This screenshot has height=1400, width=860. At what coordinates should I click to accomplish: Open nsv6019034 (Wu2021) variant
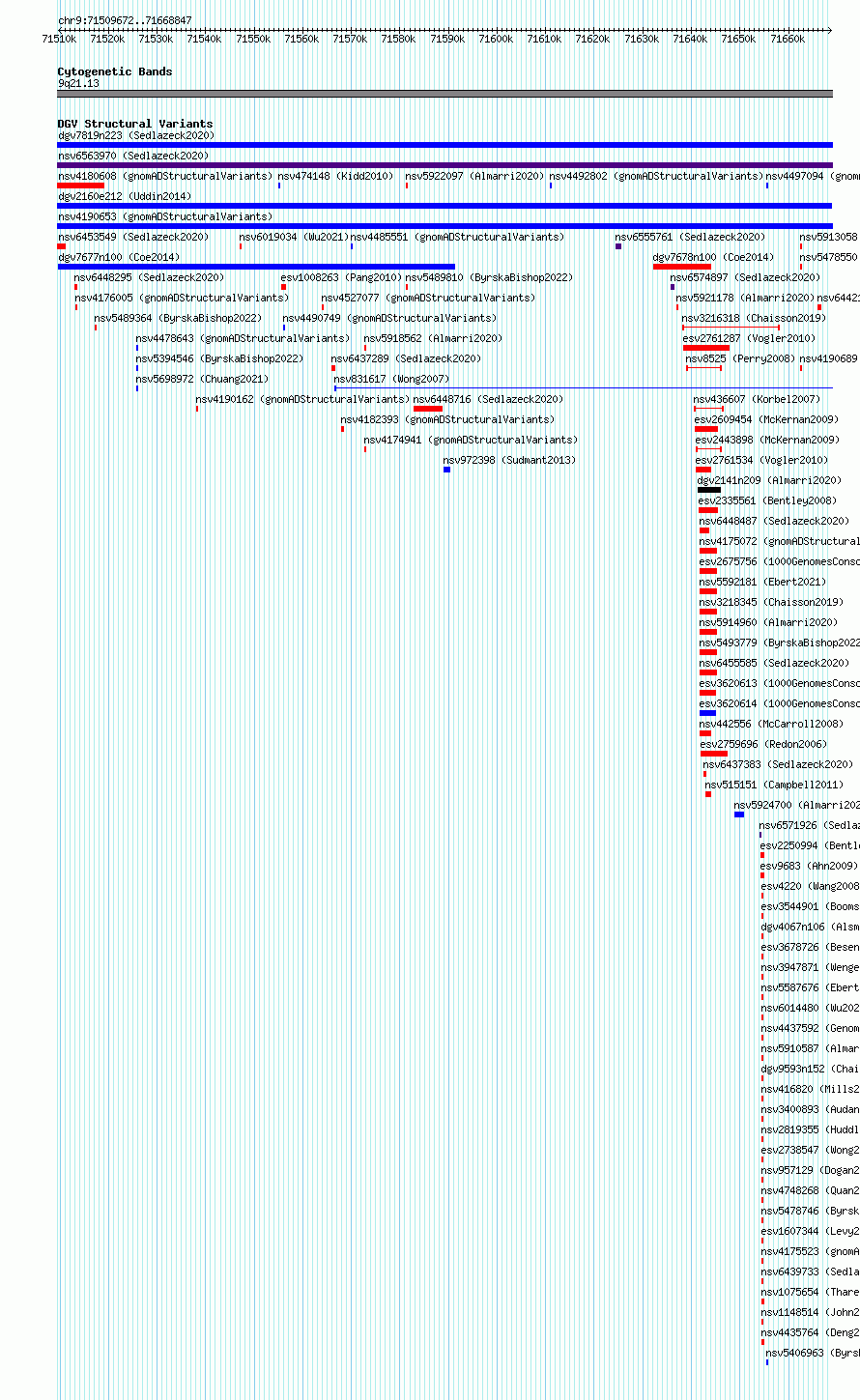294,237
